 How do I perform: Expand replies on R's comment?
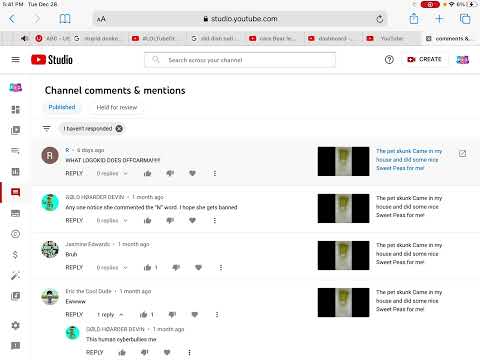(x=112, y=173)
